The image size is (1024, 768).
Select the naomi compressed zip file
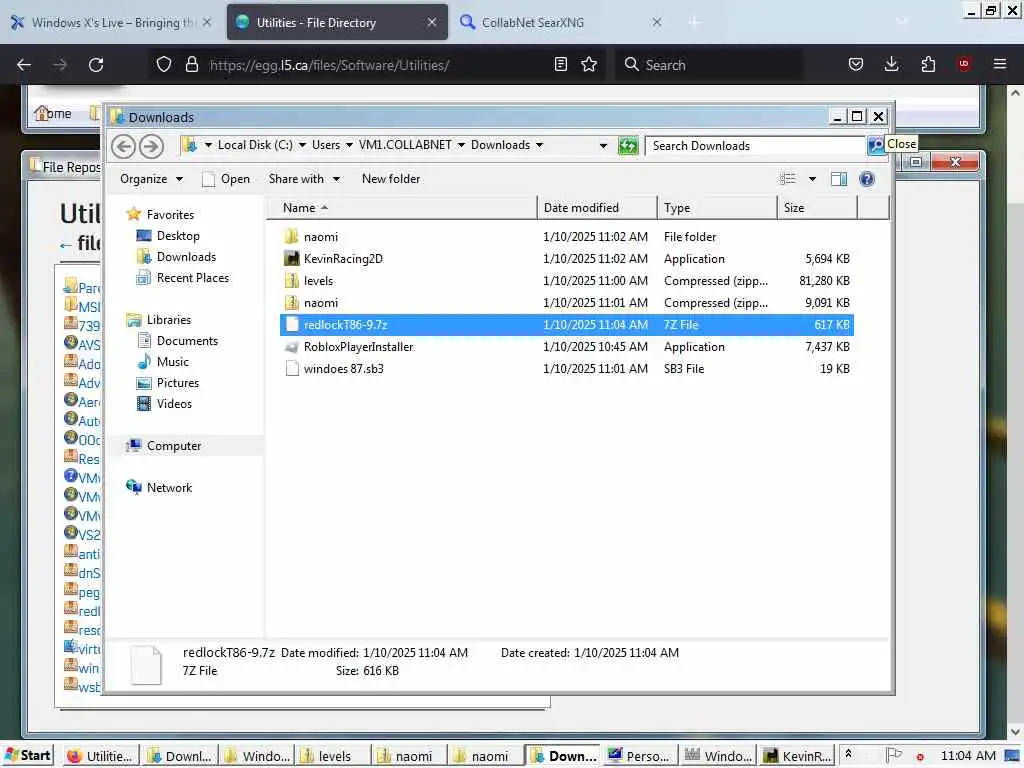point(567,303)
